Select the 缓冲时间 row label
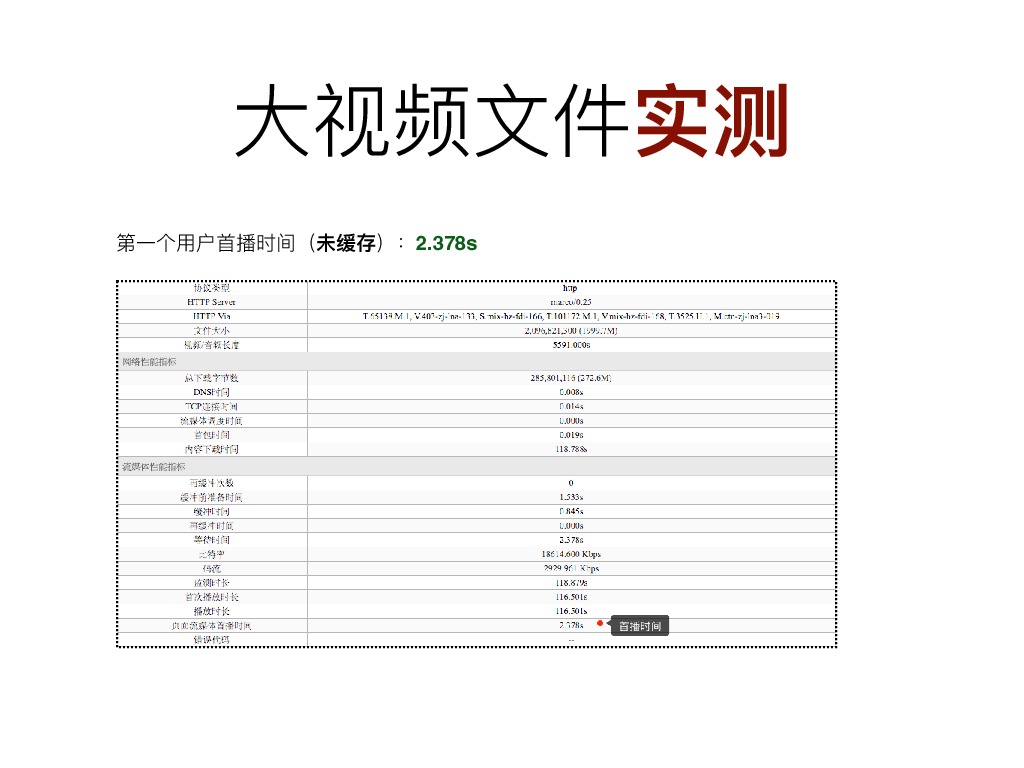The image size is (1024, 768). tap(211, 512)
